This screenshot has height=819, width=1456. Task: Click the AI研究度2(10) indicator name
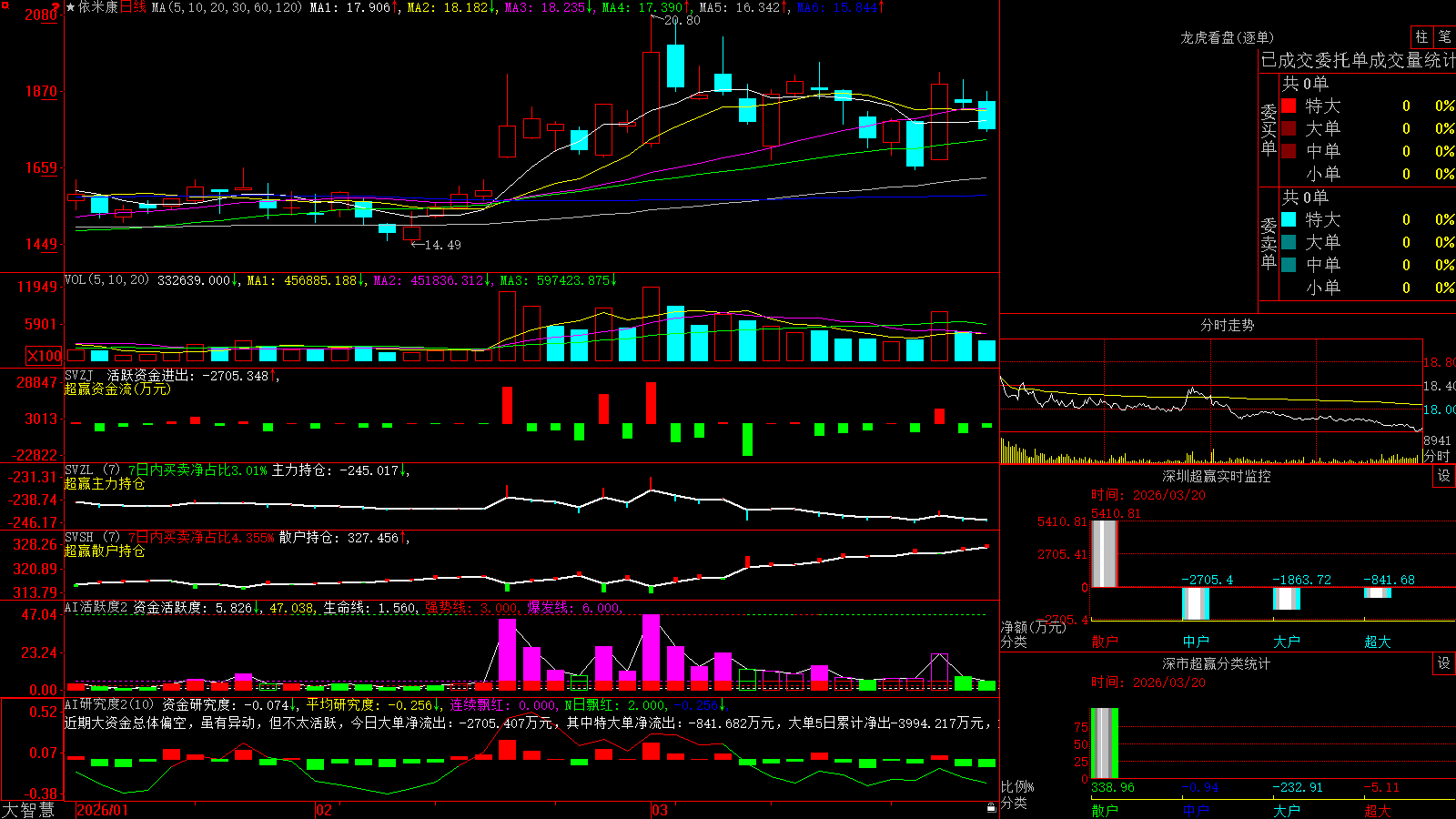[x=109, y=704]
